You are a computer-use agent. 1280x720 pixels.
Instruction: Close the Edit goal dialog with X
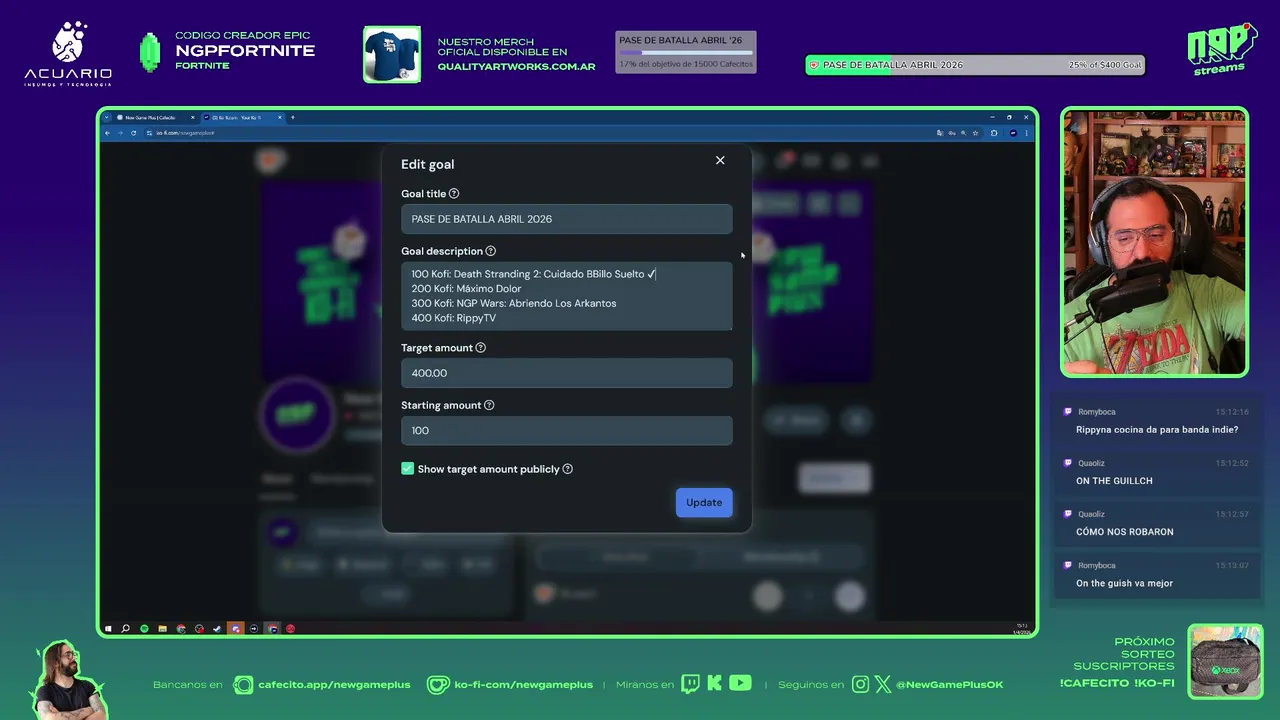720,160
